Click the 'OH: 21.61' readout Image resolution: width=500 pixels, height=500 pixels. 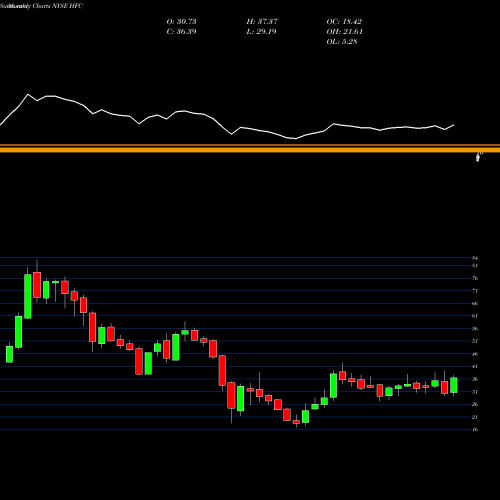(344, 31)
